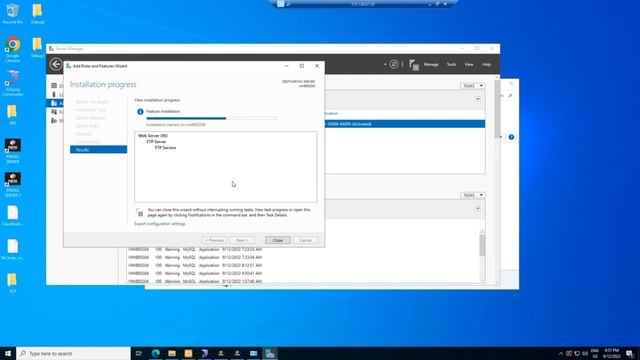Click the blue help question mark icon
This screenshot has width=640, height=360.
tap(511, 137)
